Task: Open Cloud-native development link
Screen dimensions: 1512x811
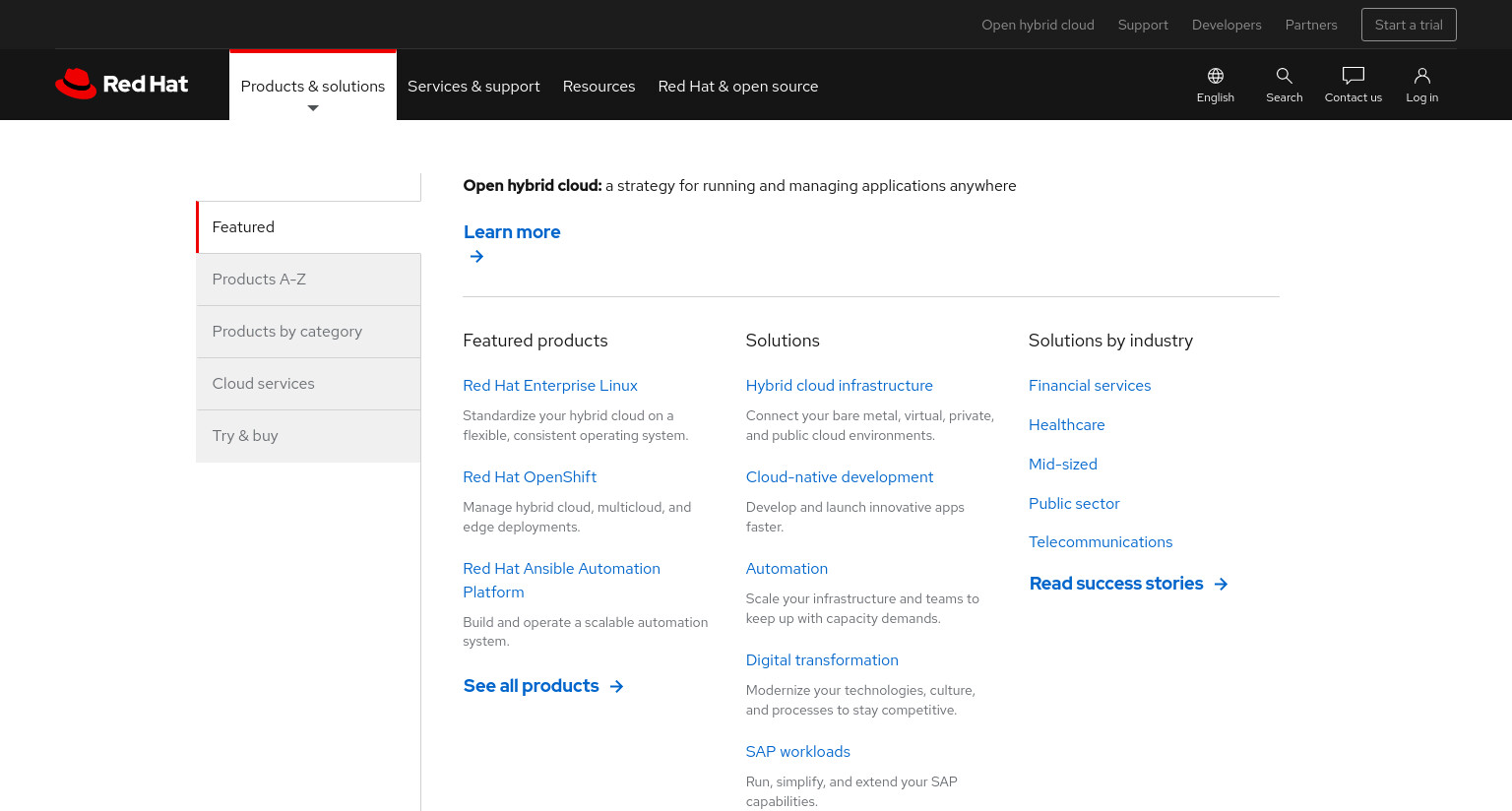Action: coord(840,477)
